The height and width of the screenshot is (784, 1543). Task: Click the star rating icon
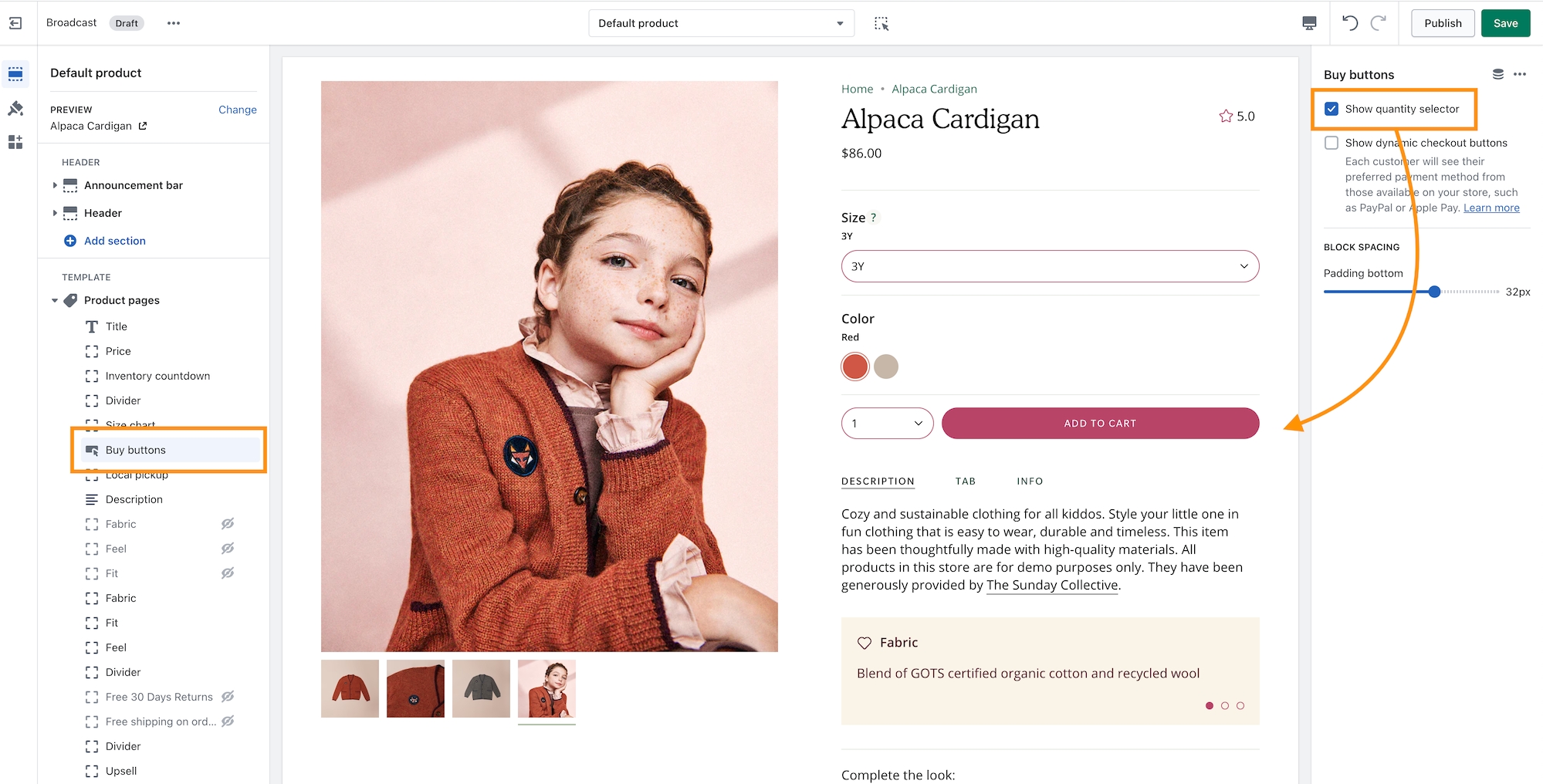point(1226,117)
